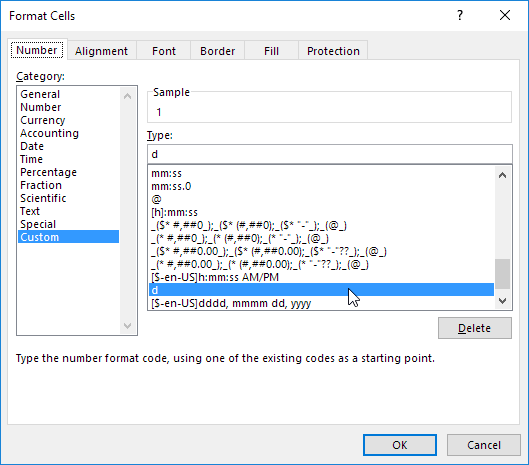Close the Format Cells dialog
The height and width of the screenshot is (465, 529).
505,15
